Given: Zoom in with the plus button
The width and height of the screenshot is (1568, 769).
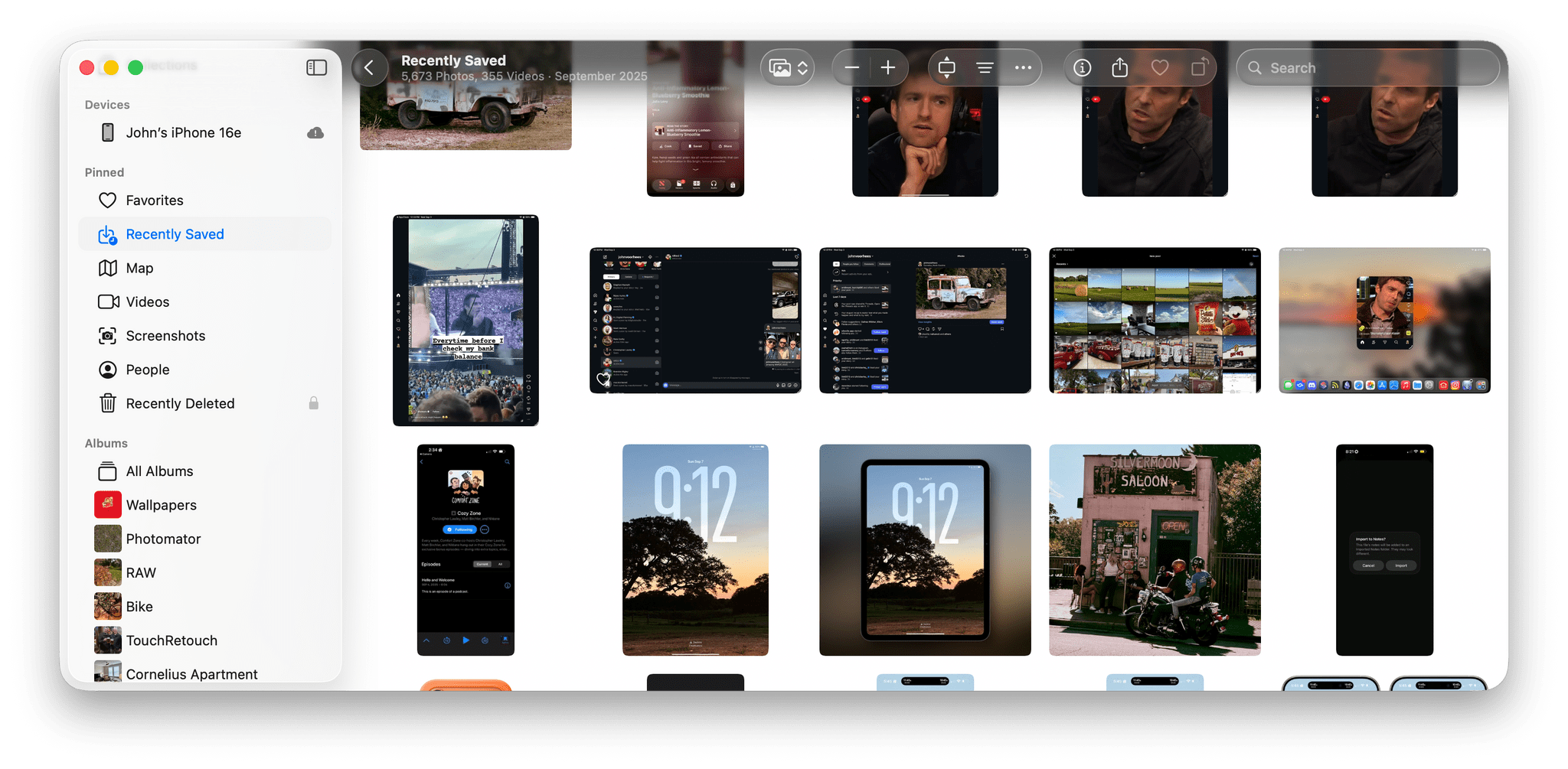Looking at the screenshot, I should (x=887, y=68).
